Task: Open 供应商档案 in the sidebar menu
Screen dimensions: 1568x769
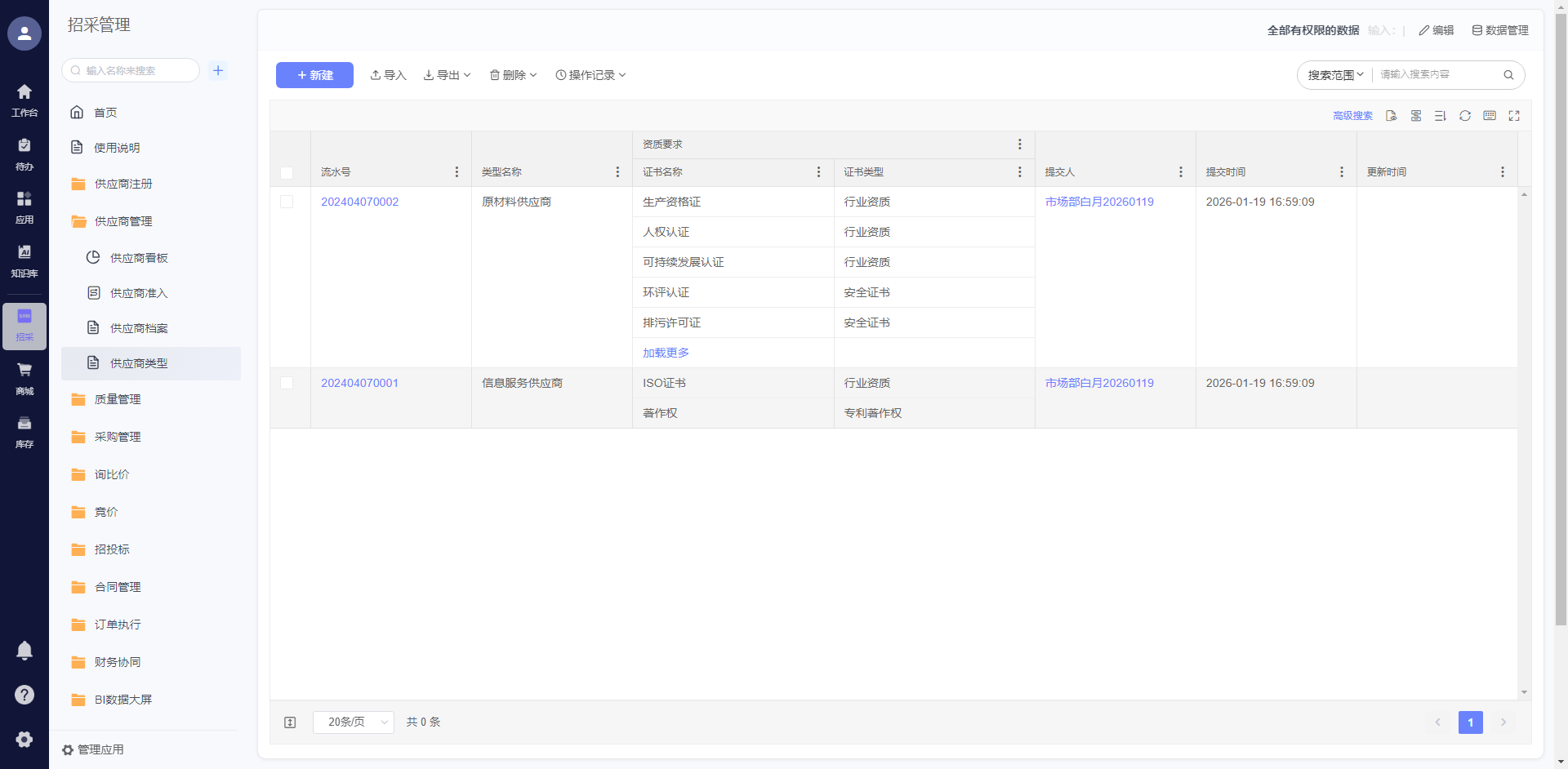Action: tap(139, 328)
